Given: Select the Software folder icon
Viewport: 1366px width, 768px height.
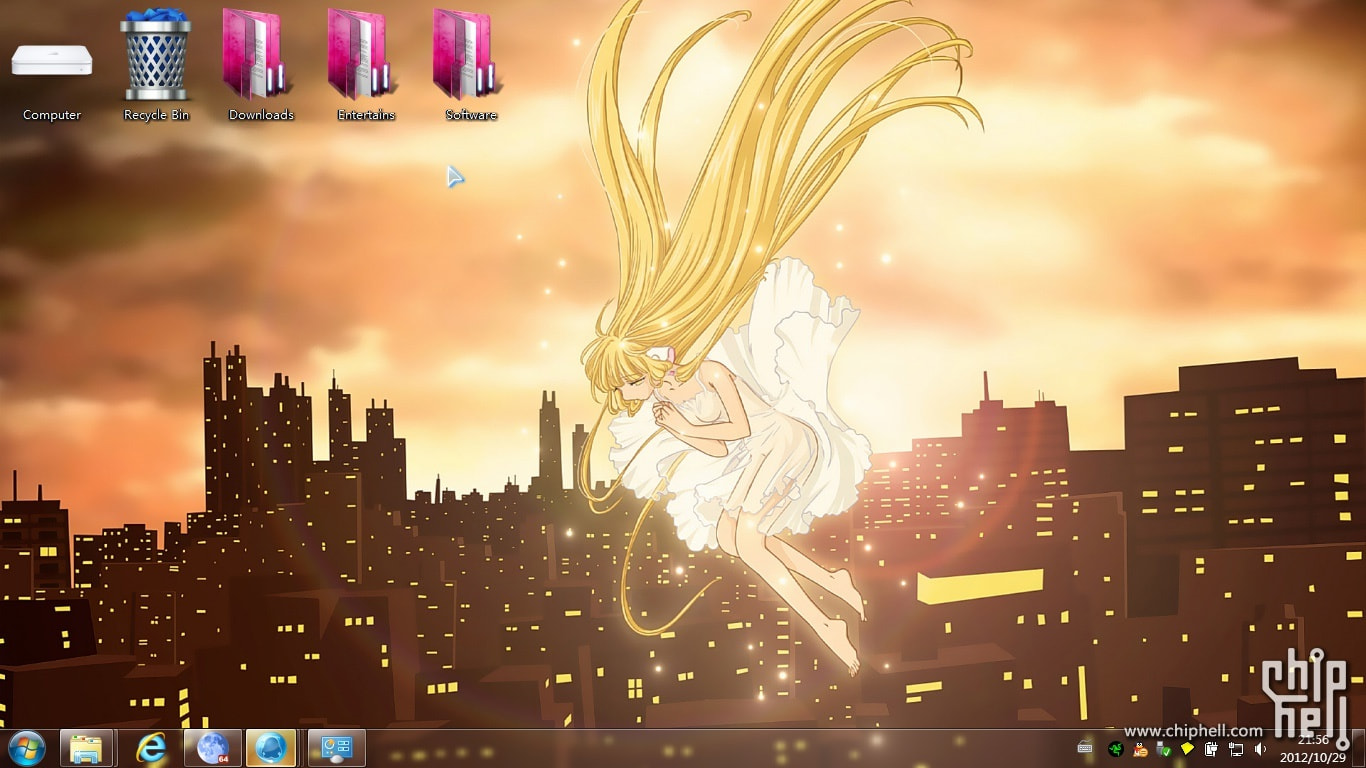Looking at the screenshot, I should [x=470, y=58].
